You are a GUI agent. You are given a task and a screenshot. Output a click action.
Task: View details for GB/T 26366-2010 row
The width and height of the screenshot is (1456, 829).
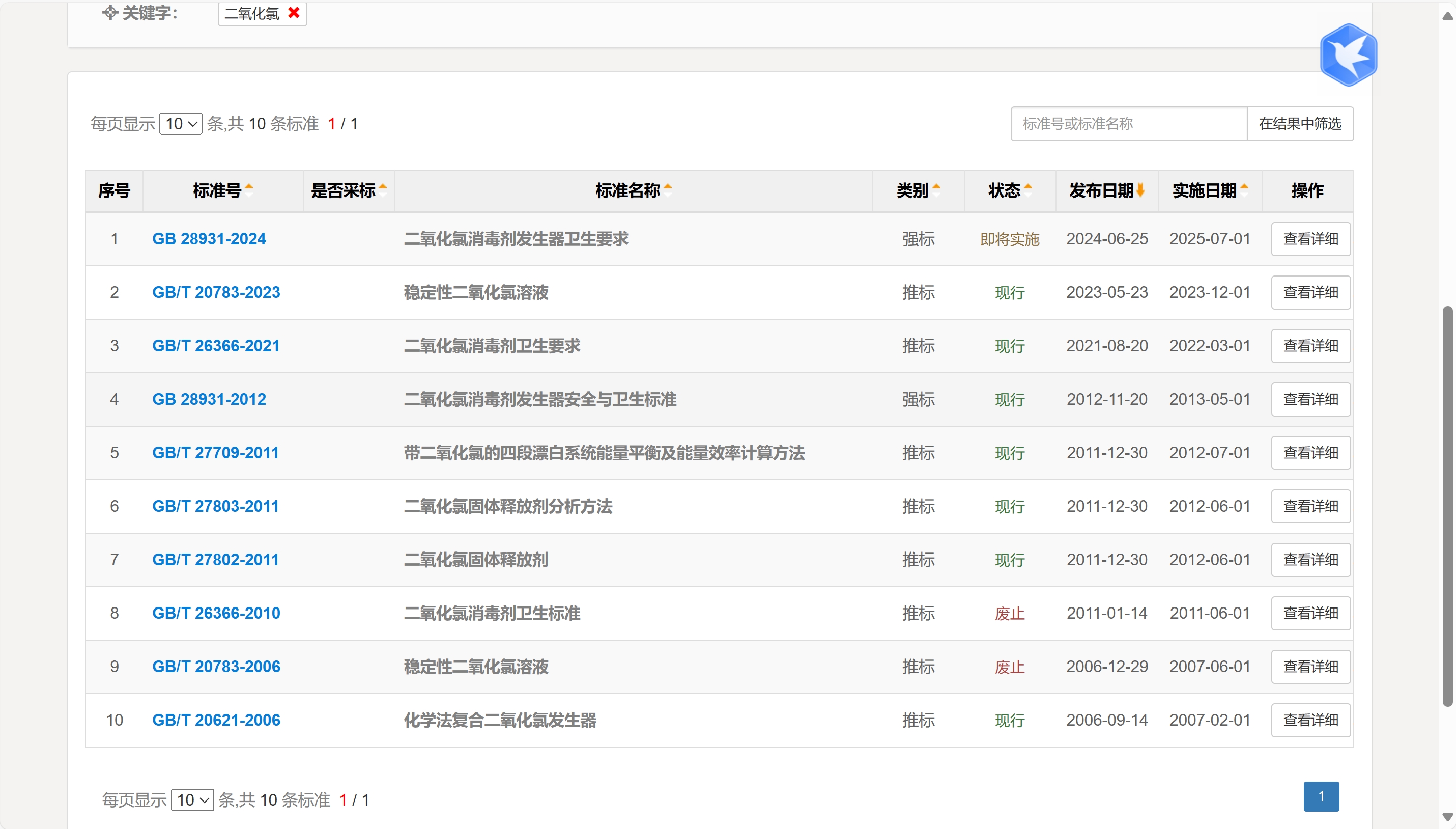(1310, 613)
